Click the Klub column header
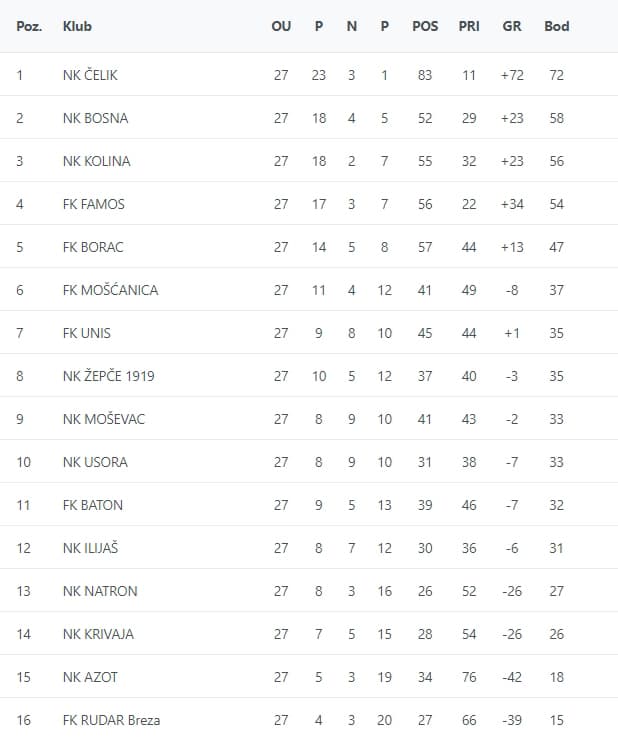Image resolution: width=618 pixels, height=739 pixels. [x=77, y=26]
